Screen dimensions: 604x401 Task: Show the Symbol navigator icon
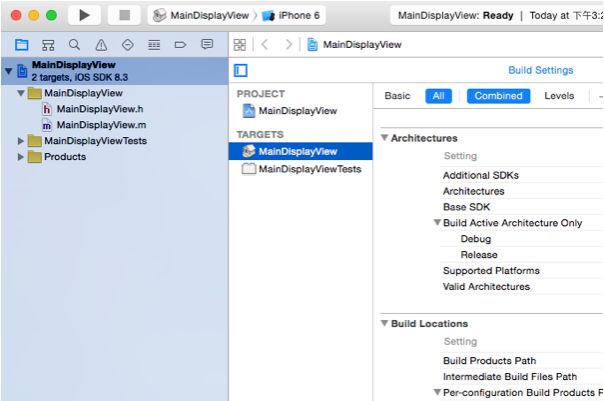pyautogui.click(x=48, y=45)
